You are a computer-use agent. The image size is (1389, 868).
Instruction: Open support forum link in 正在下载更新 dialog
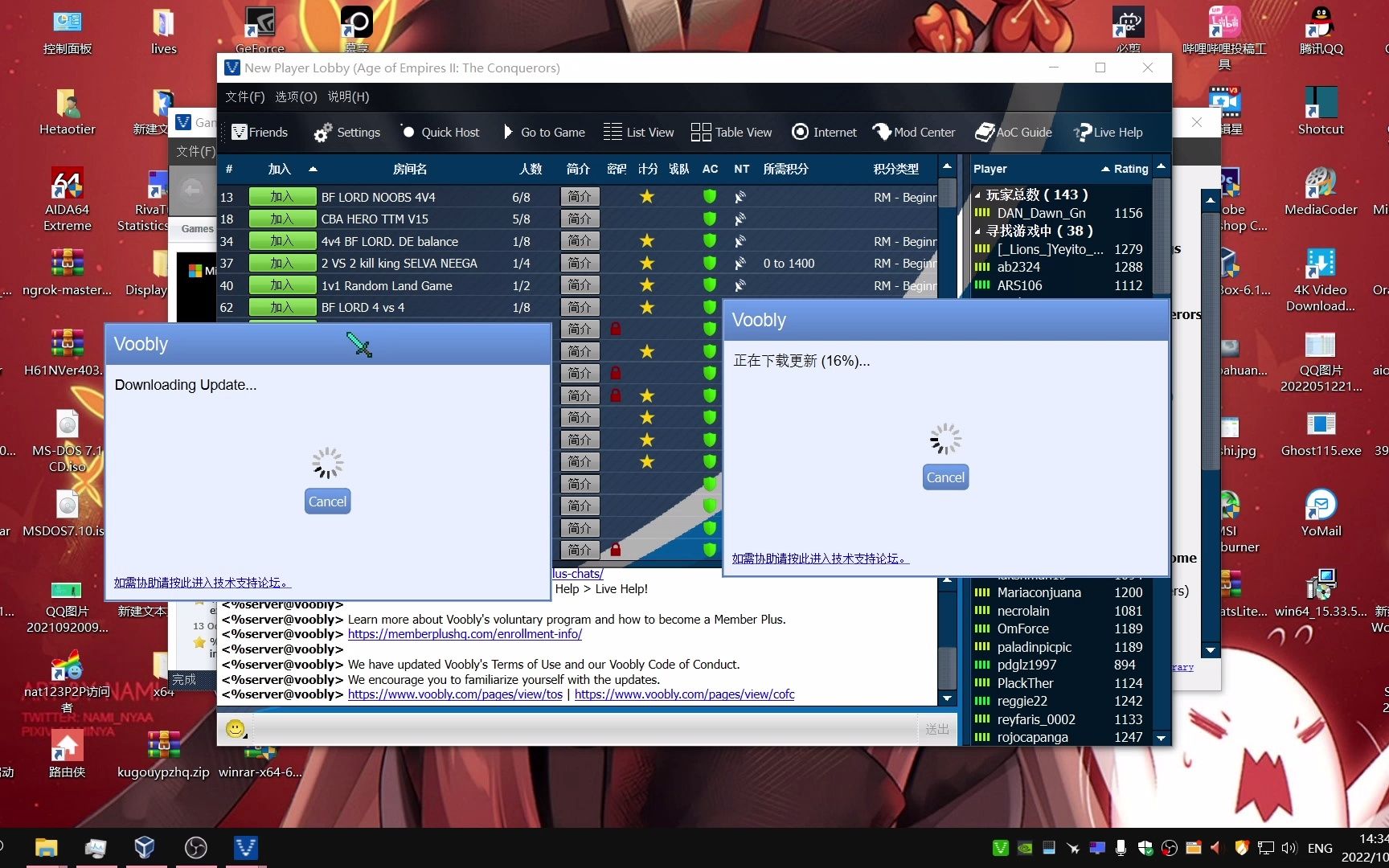(x=821, y=559)
